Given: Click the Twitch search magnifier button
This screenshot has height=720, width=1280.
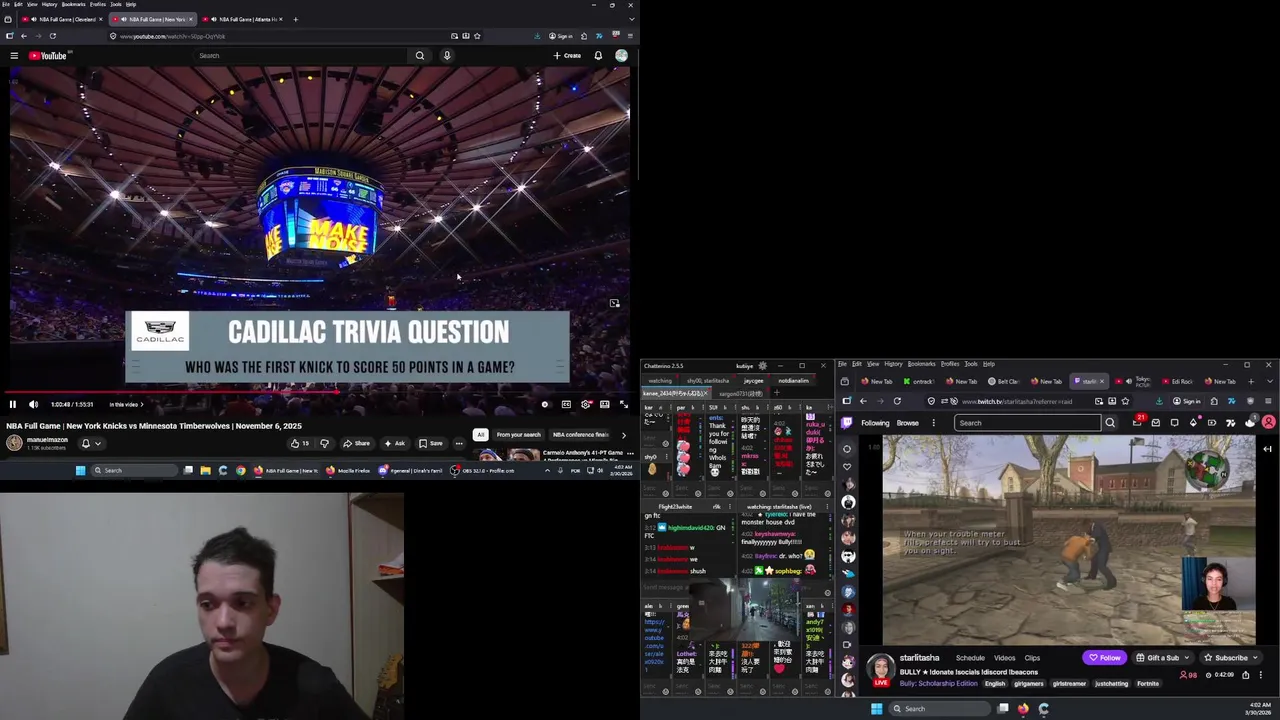Looking at the screenshot, I should pyautogui.click(x=1110, y=423).
